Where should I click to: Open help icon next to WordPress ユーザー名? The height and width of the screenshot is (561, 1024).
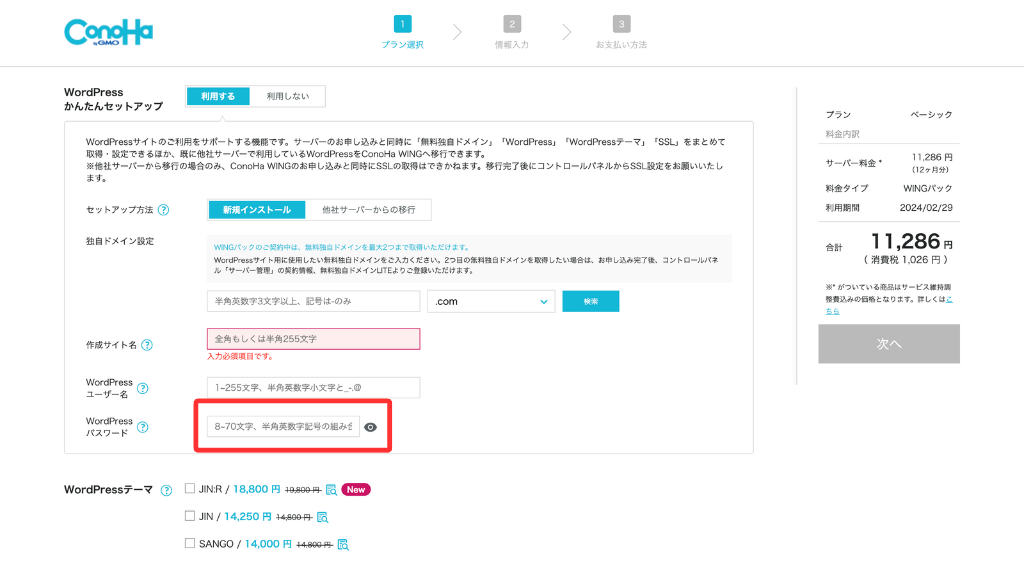point(142,388)
